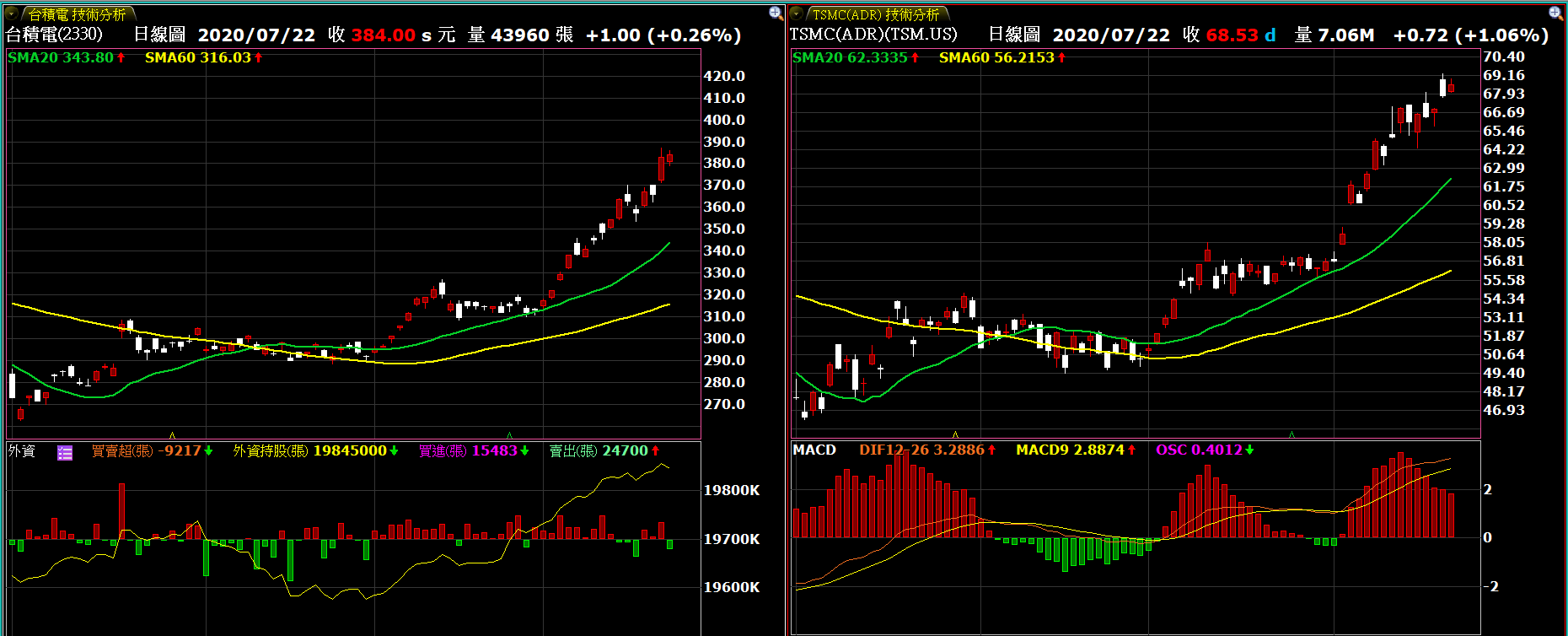
Task: Click the 2020/07/22 date in the 台積電 panel
Action: click(256, 35)
